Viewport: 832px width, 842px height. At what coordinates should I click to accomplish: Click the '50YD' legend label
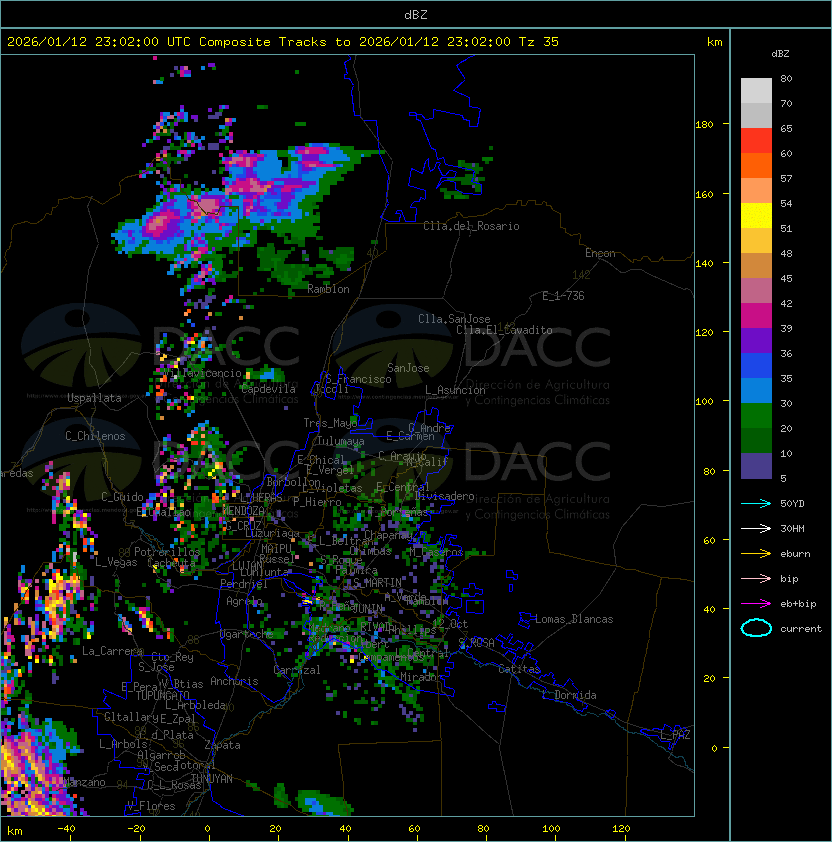[x=792, y=504]
